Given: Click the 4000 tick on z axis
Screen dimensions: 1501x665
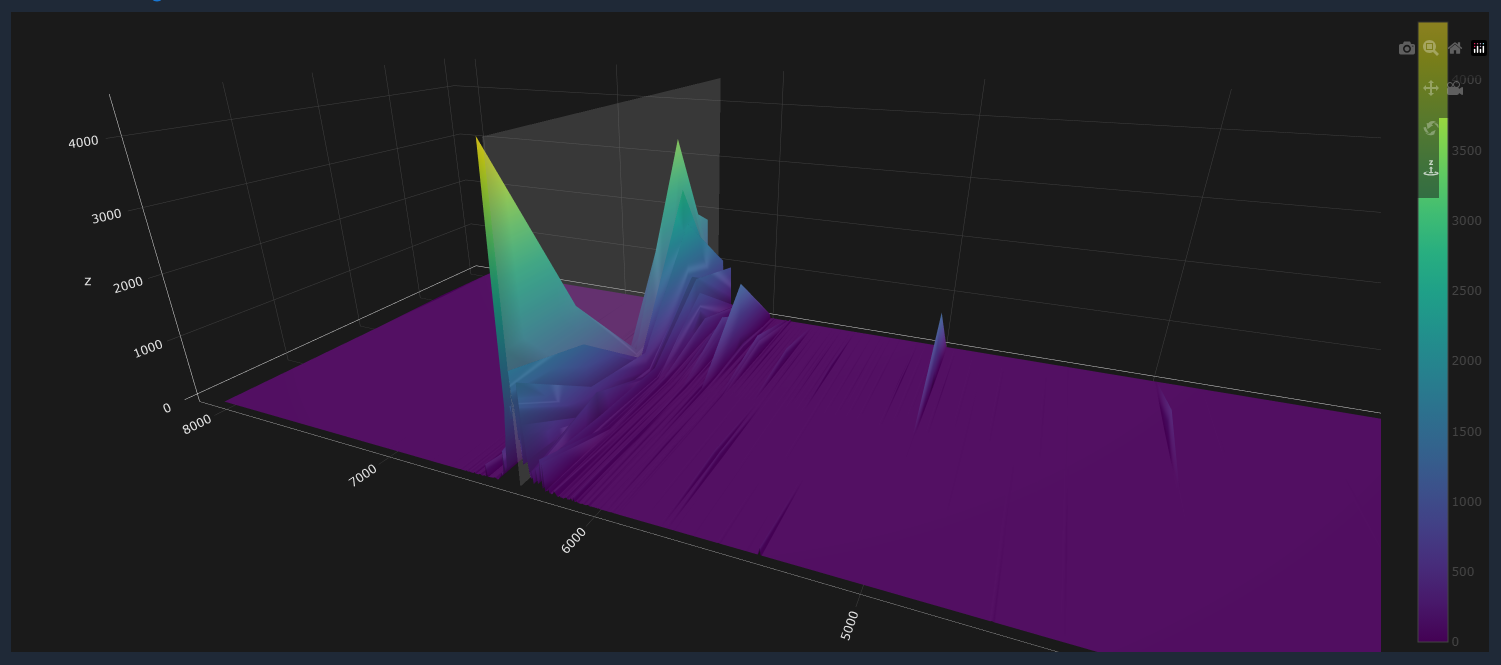Looking at the screenshot, I should (83, 141).
